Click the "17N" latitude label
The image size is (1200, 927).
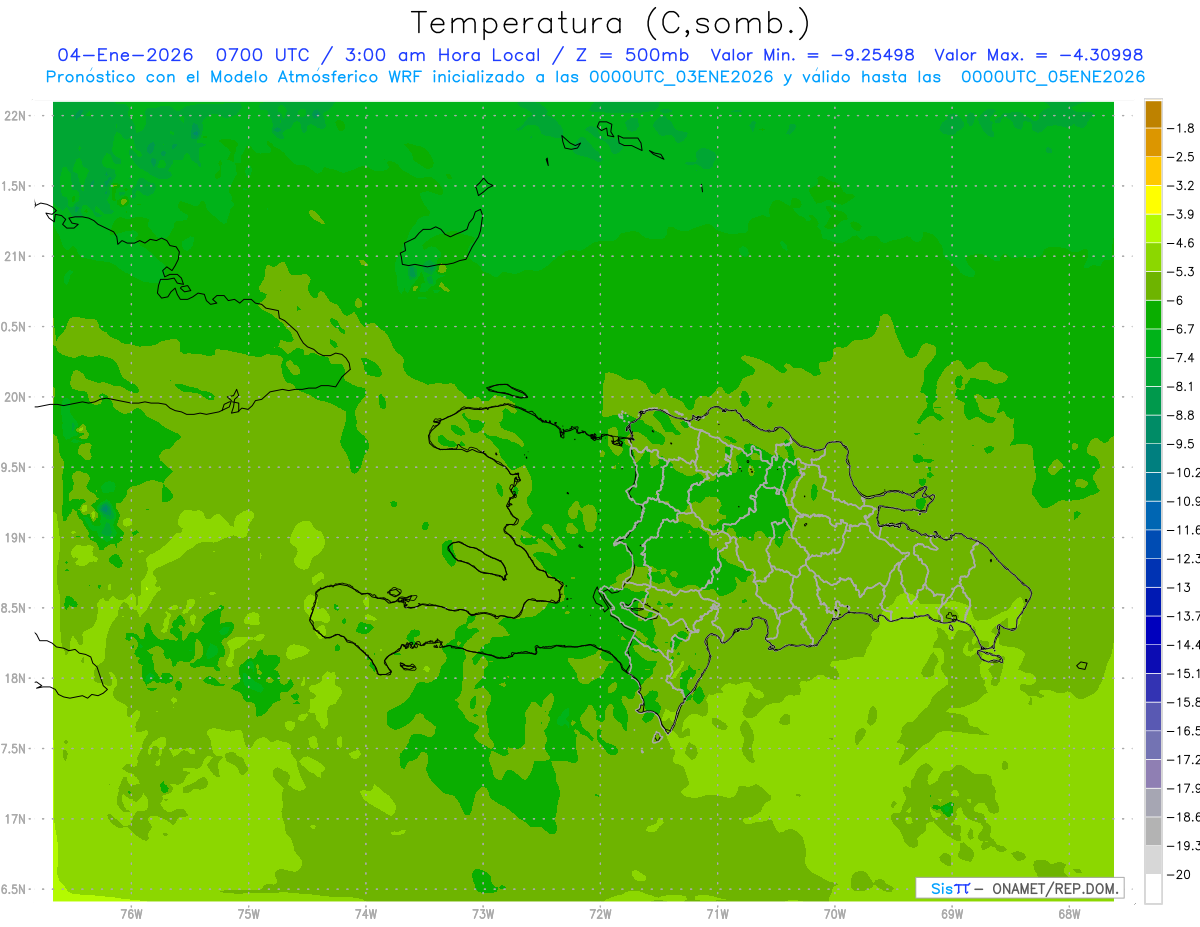(x=15, y=819)
